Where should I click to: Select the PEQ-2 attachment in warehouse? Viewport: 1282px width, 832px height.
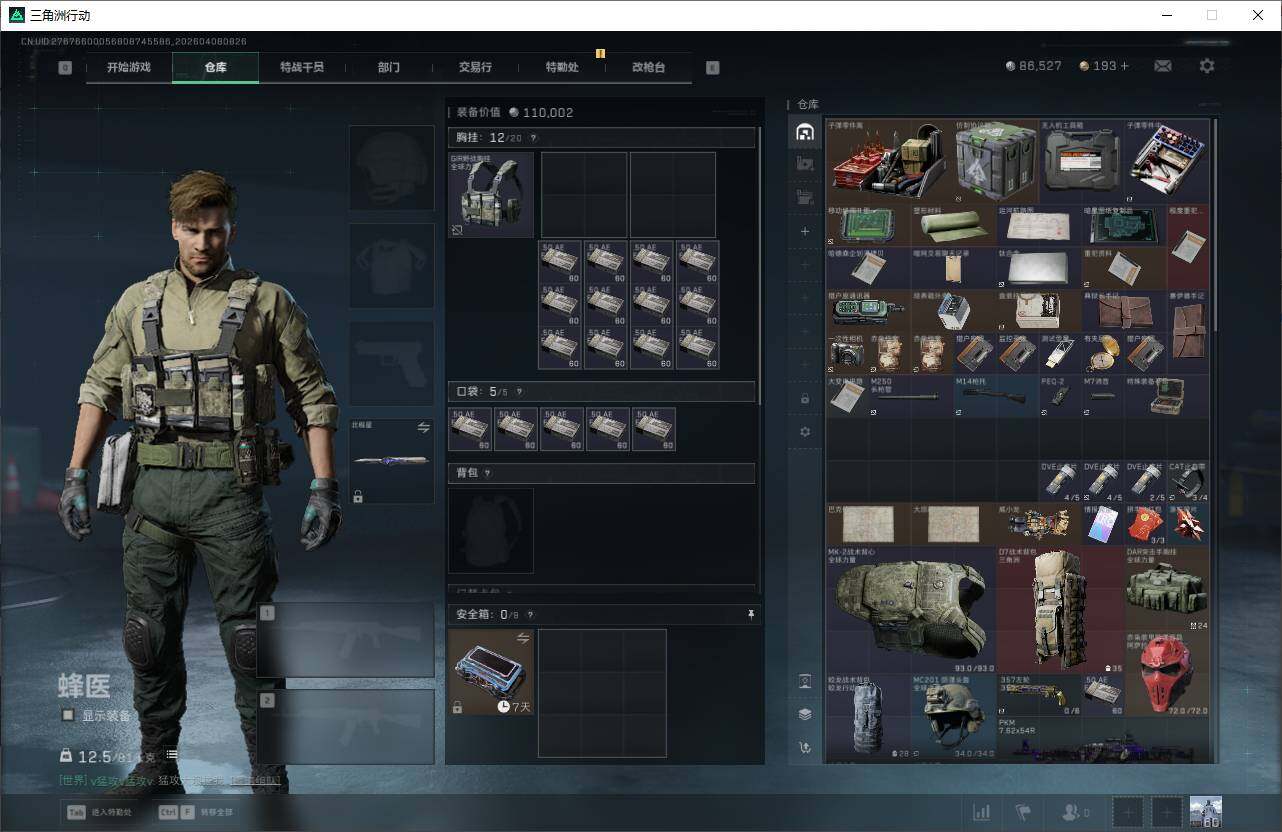pyautogui.click(x=1060, y=396)
